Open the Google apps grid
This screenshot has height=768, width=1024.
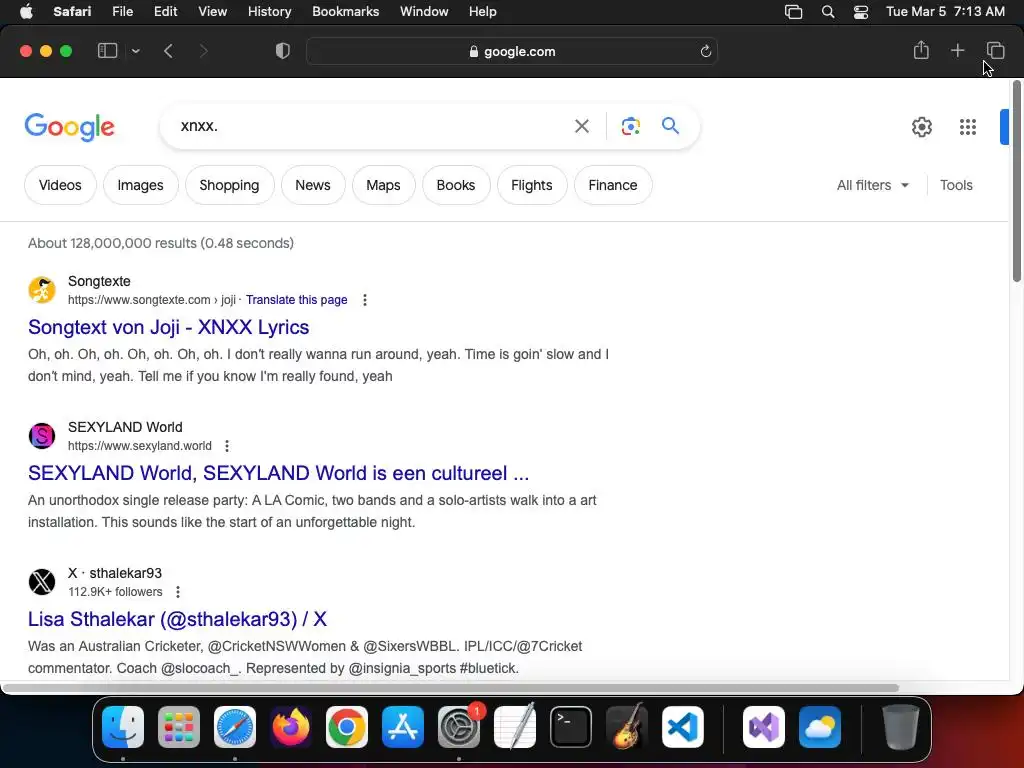pyautogui.click(x=968, y=127)
